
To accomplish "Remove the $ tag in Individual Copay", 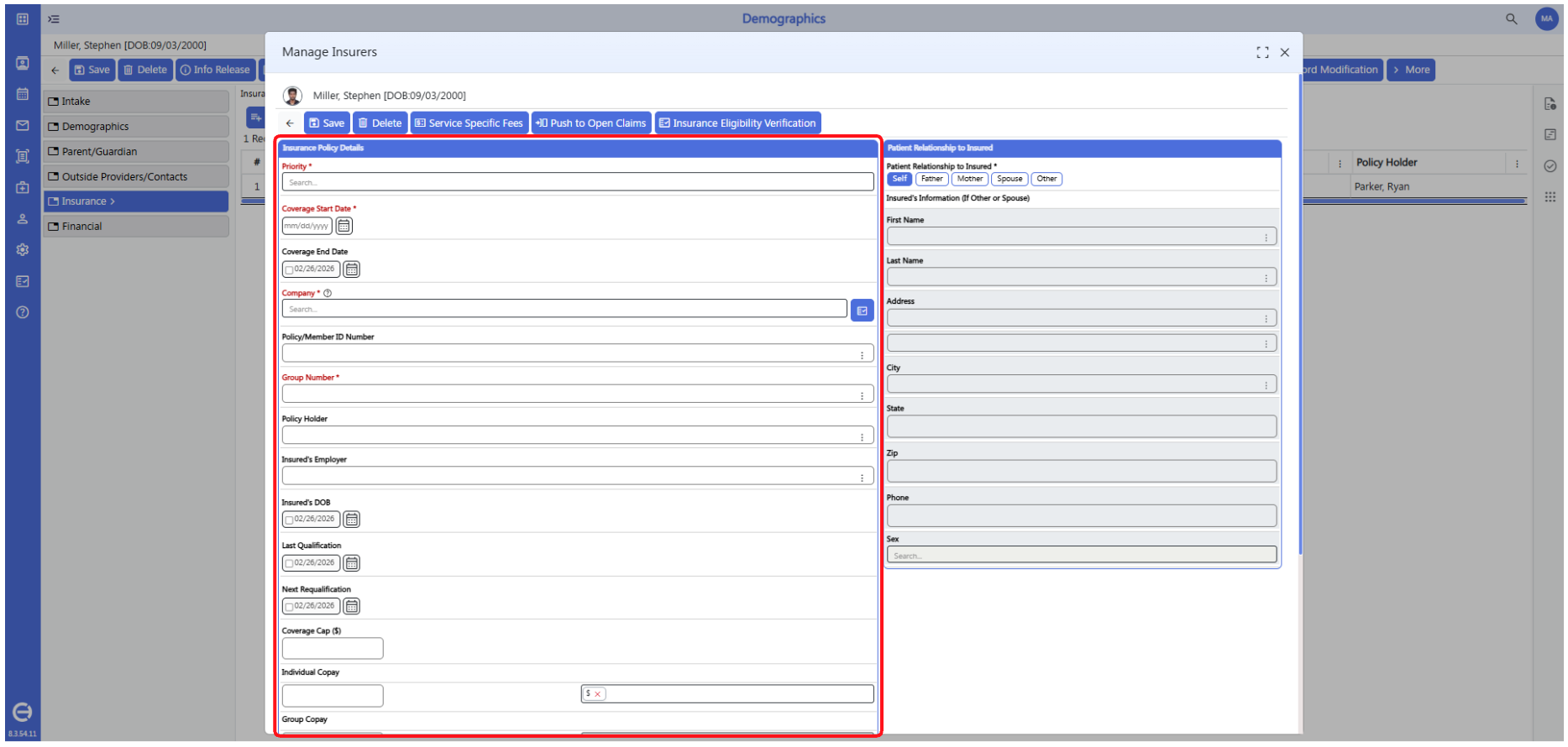I will point(597,694).
